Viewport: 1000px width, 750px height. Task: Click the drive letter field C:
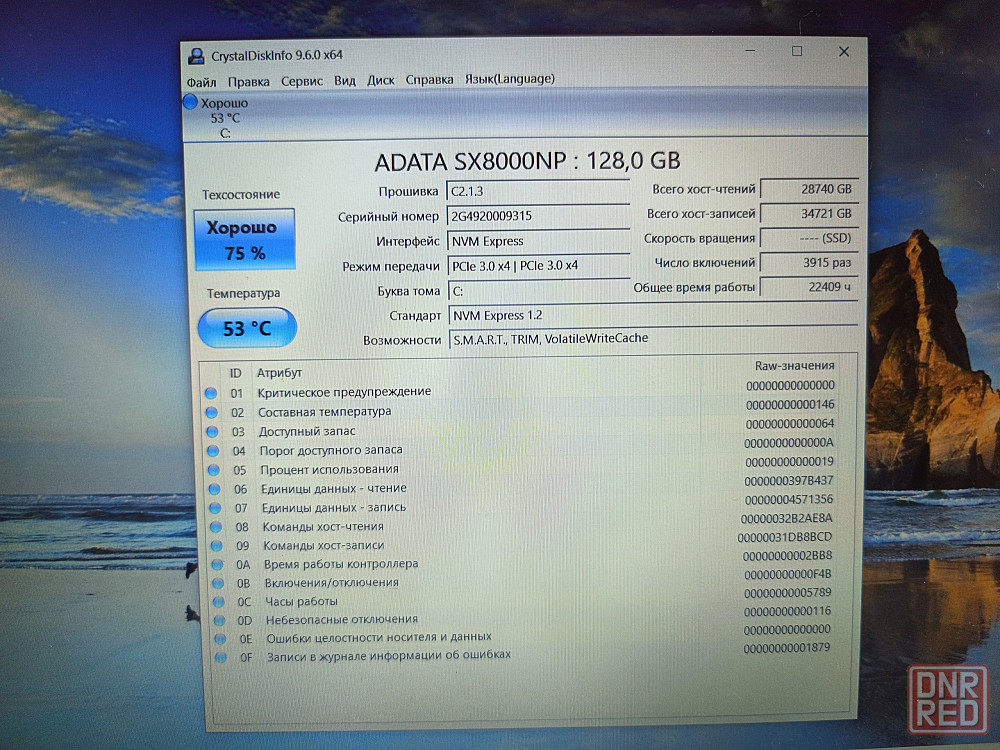tap(539, 291)
